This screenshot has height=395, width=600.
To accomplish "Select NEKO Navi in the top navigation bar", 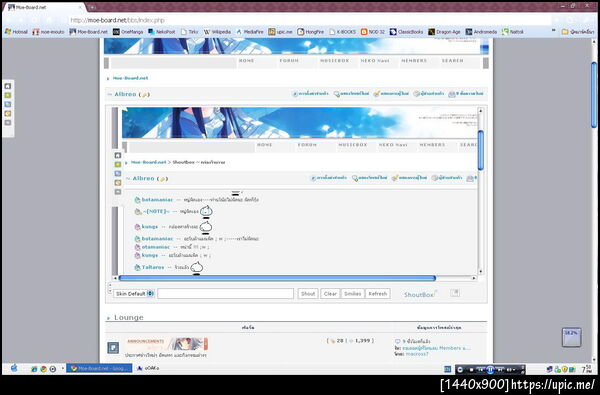I will click(x=375, y=61).
